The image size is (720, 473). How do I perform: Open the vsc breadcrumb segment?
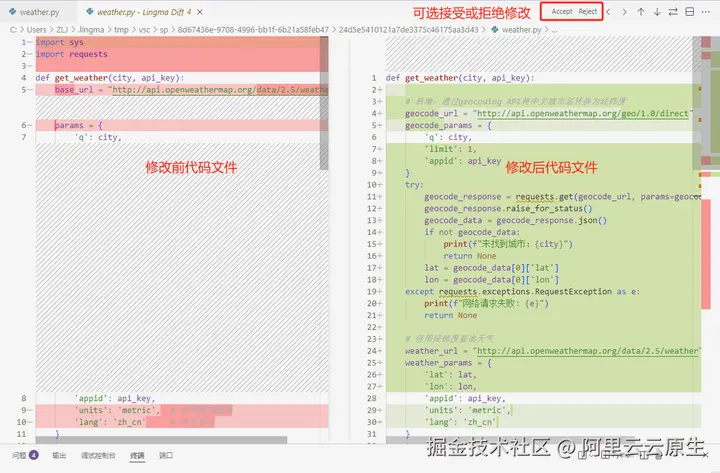144,30
